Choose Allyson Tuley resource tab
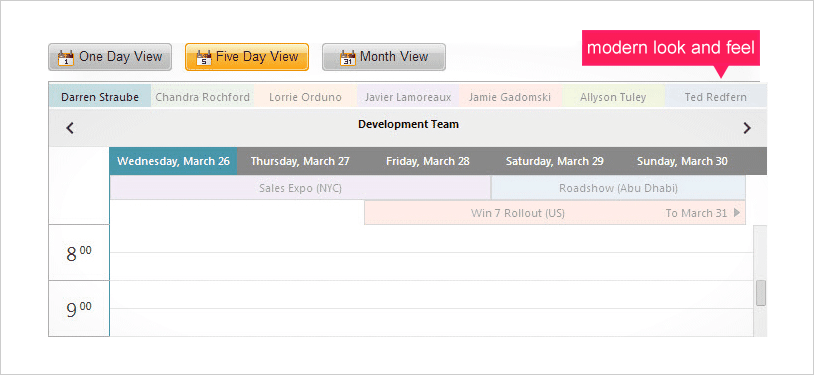814x375 pixels. [x=613, y=97]
